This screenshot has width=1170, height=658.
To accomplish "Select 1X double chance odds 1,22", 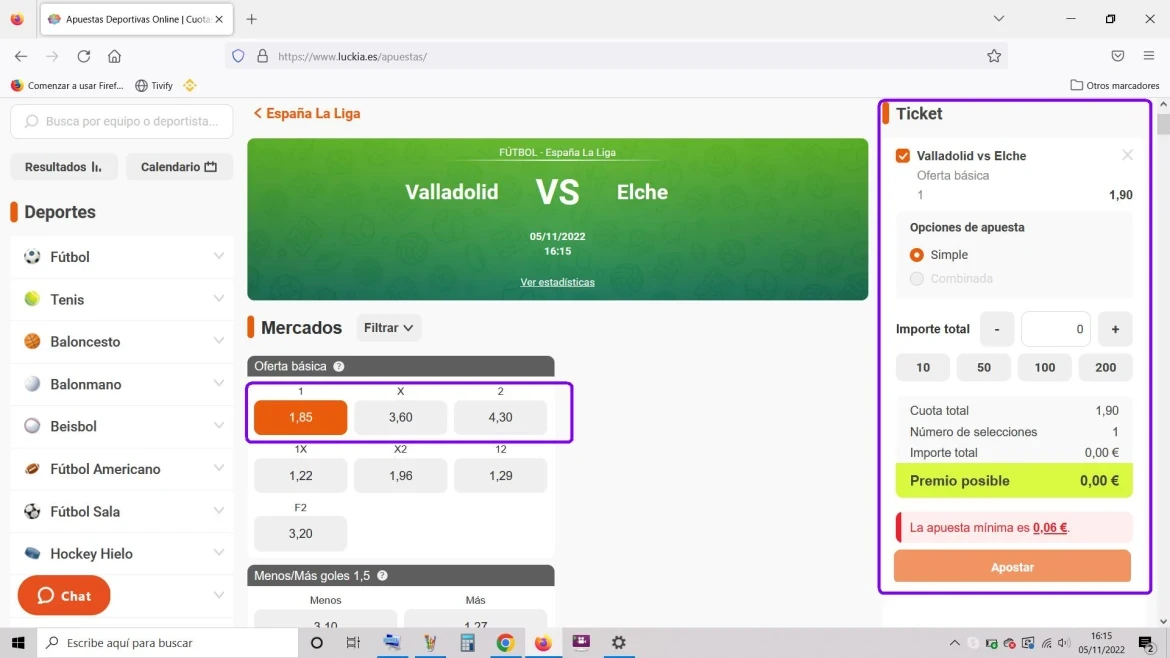I will pyautogui.click(x=301, y=475).
